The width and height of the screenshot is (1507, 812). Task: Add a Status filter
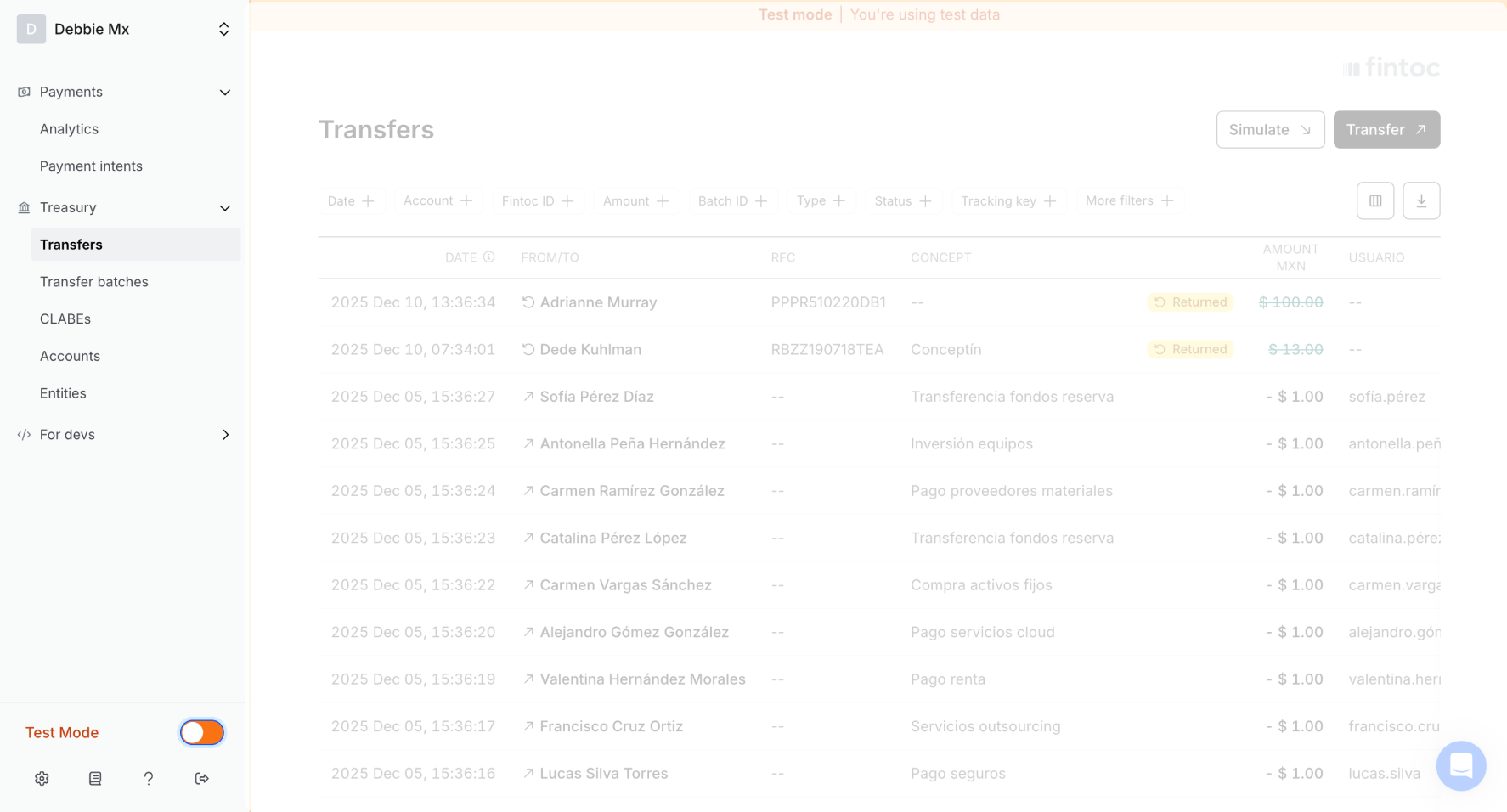[903, 201]
